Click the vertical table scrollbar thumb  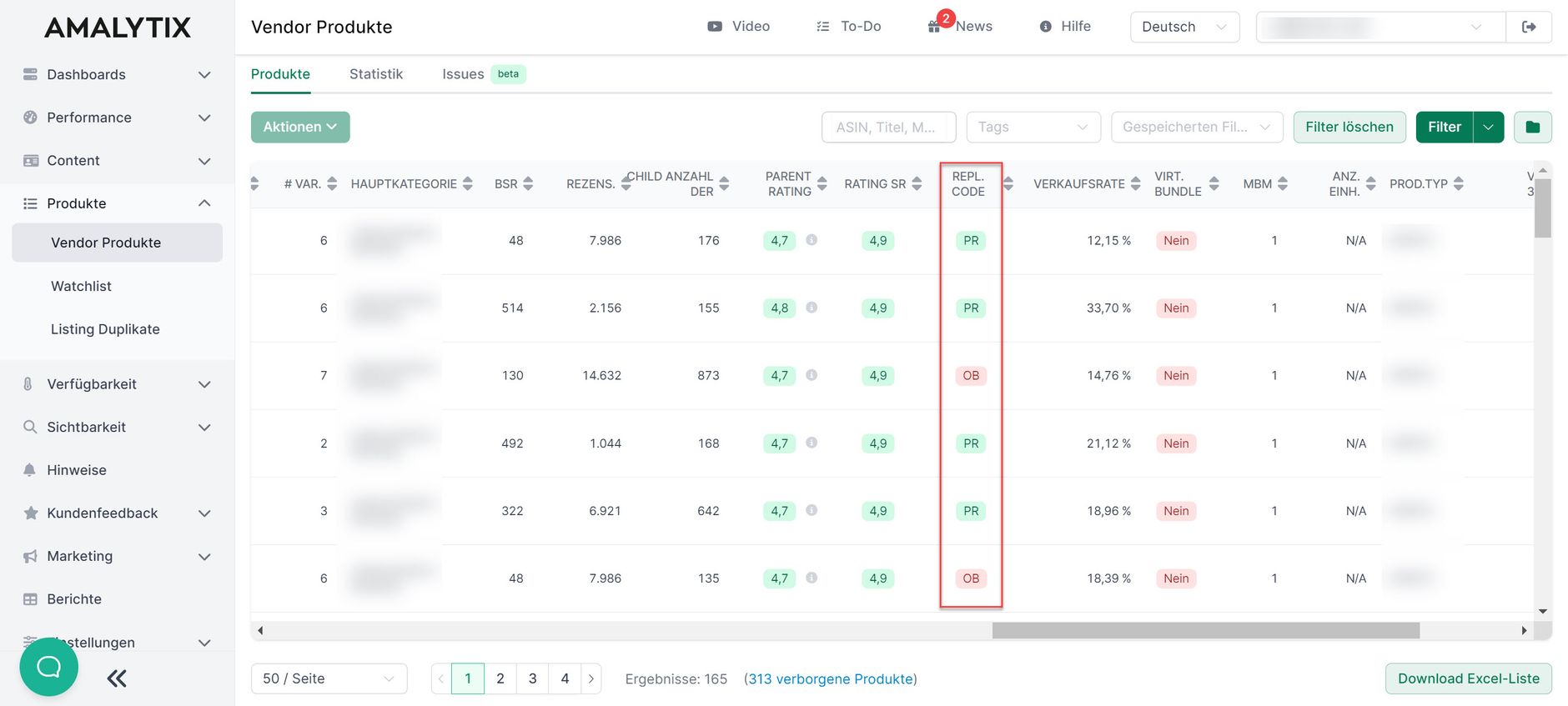point(1543,208)
